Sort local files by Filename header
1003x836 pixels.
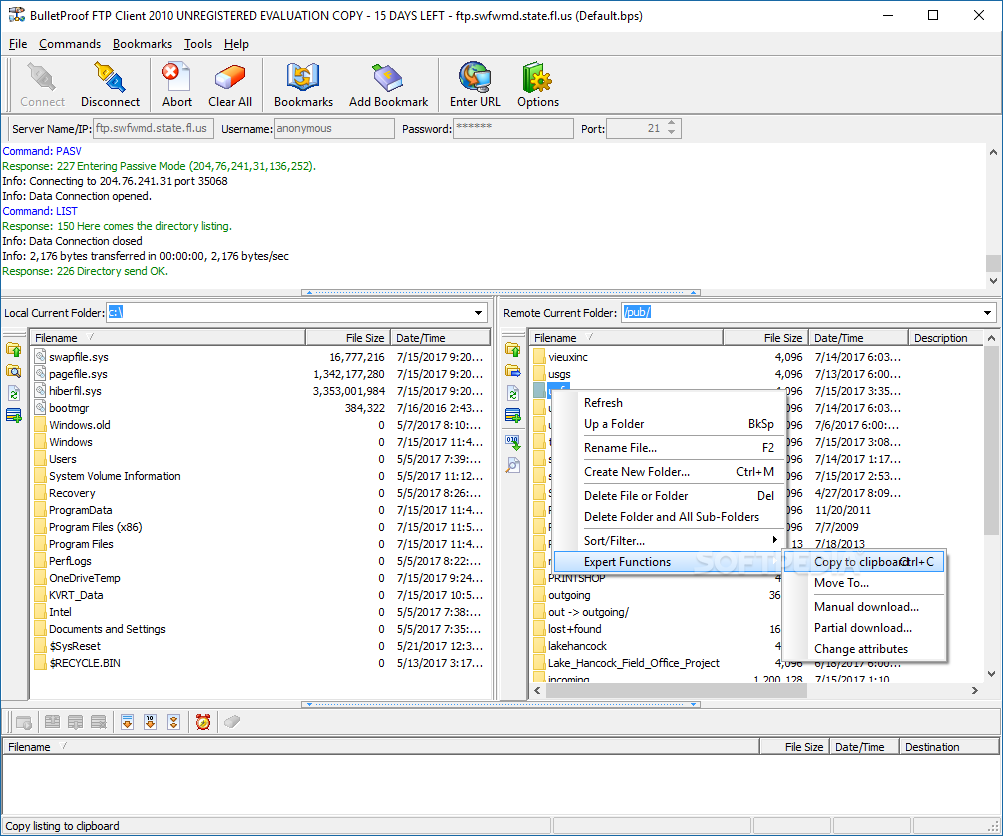click(x=168, y=338)
